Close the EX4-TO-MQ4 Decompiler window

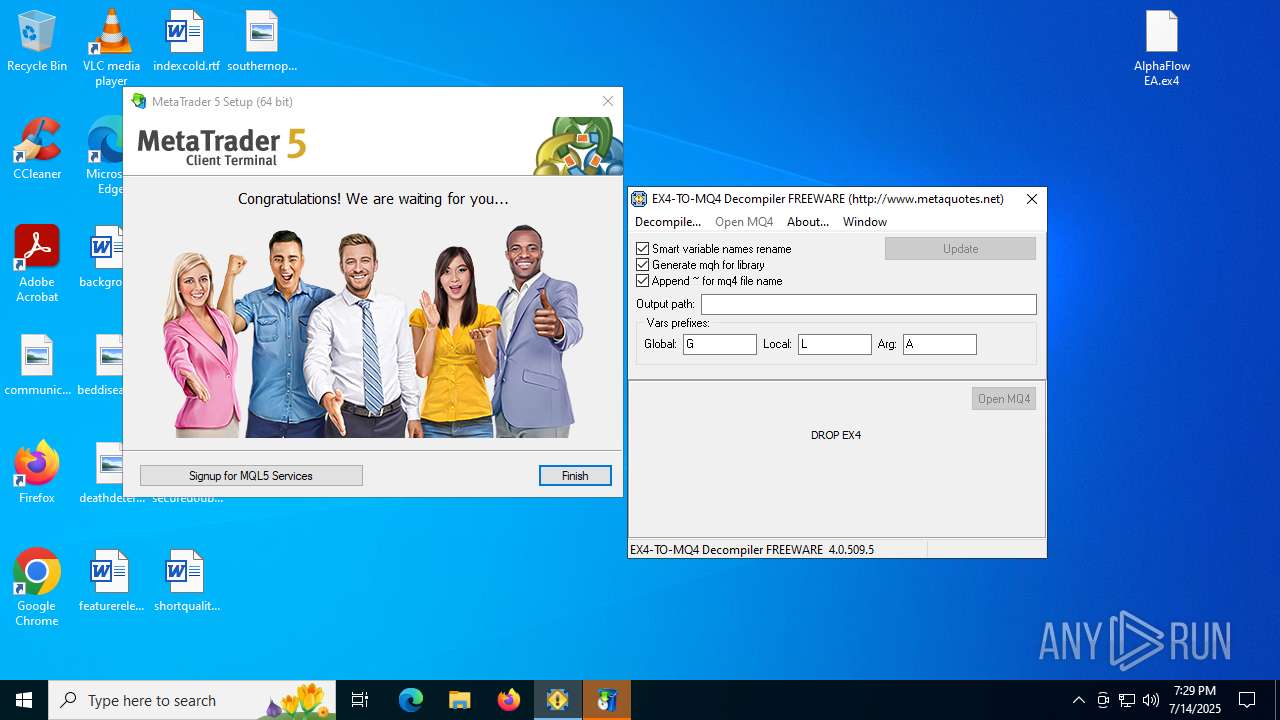pyautogui.click(x=1032, y=199)
